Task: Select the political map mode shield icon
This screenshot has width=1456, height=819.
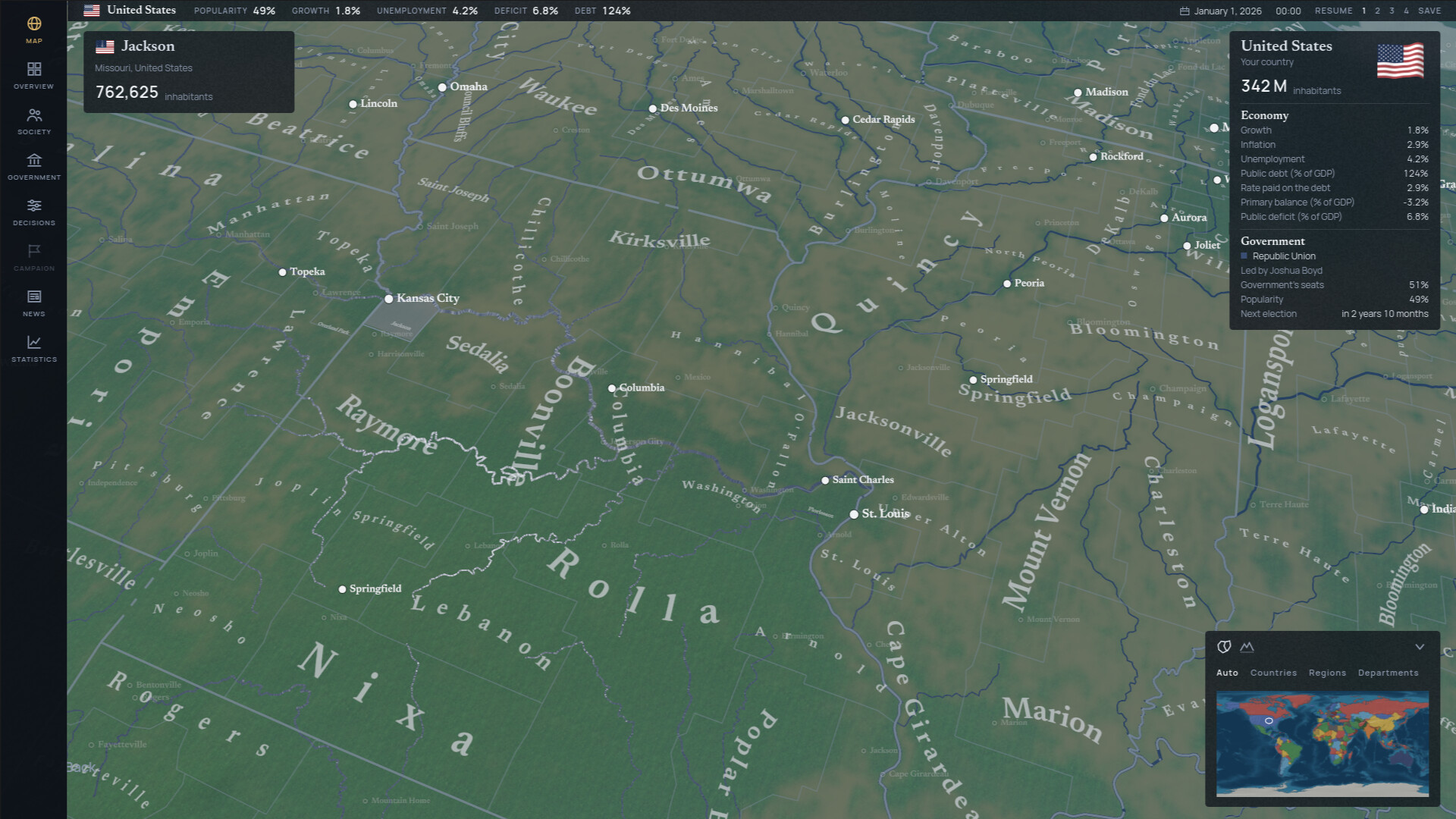Action: (x=1224, y=647)
